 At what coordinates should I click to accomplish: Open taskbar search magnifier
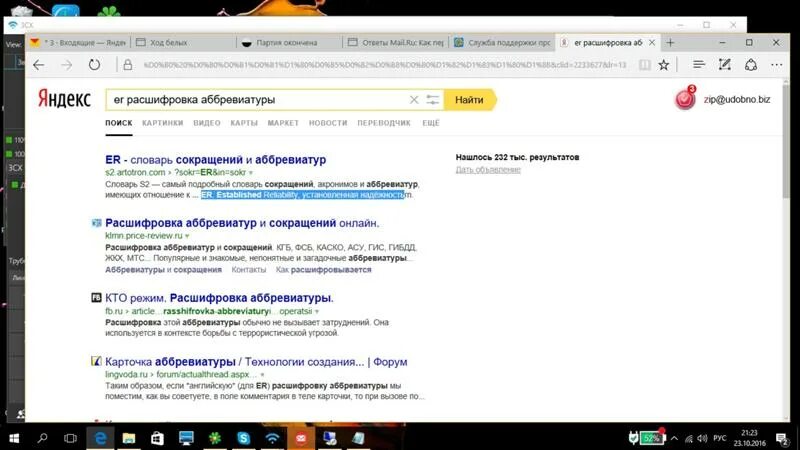coord(42,438)
